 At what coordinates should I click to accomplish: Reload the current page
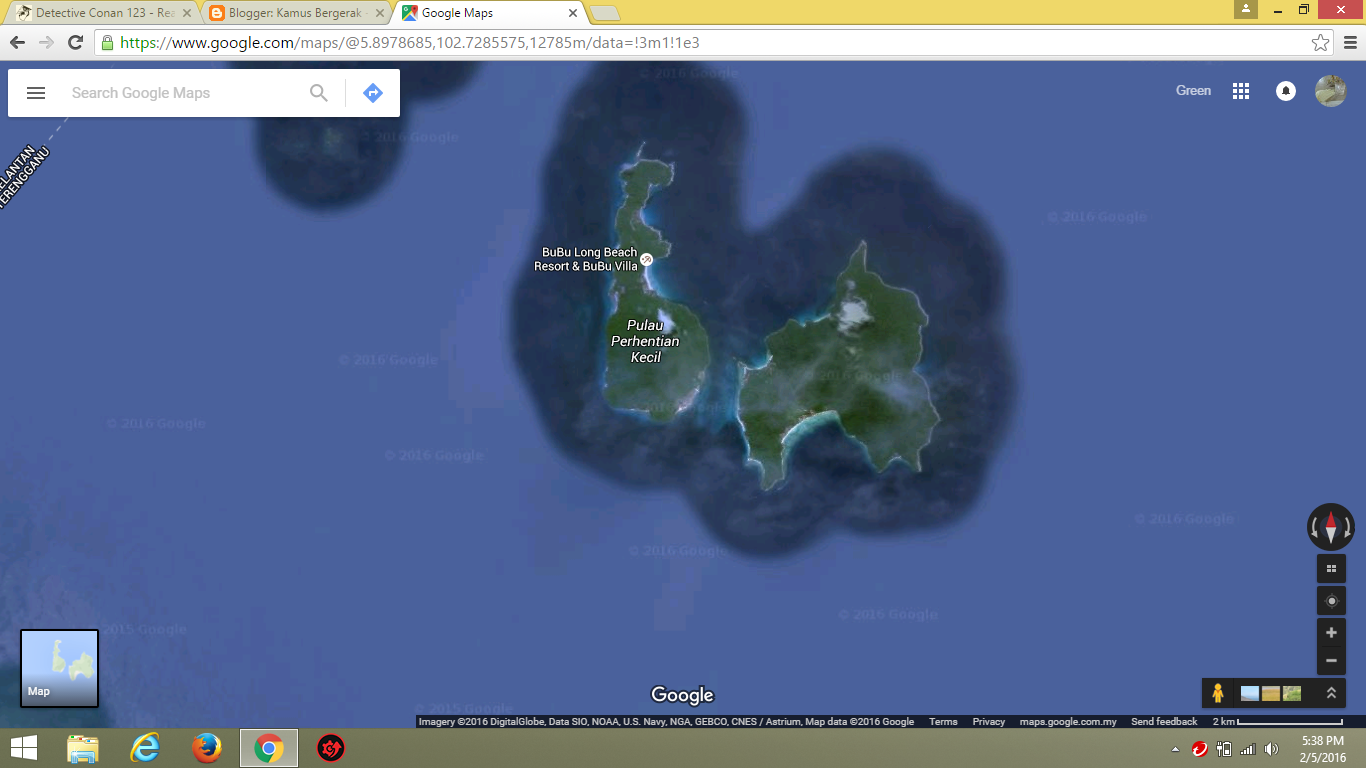75,42
